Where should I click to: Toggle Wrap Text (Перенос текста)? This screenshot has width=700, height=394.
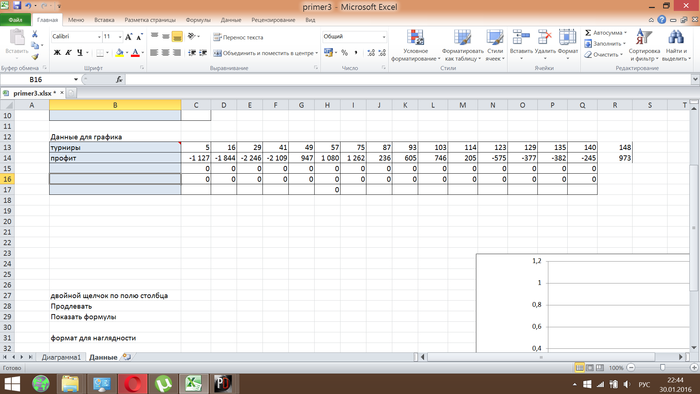click(x=238, y=37)
